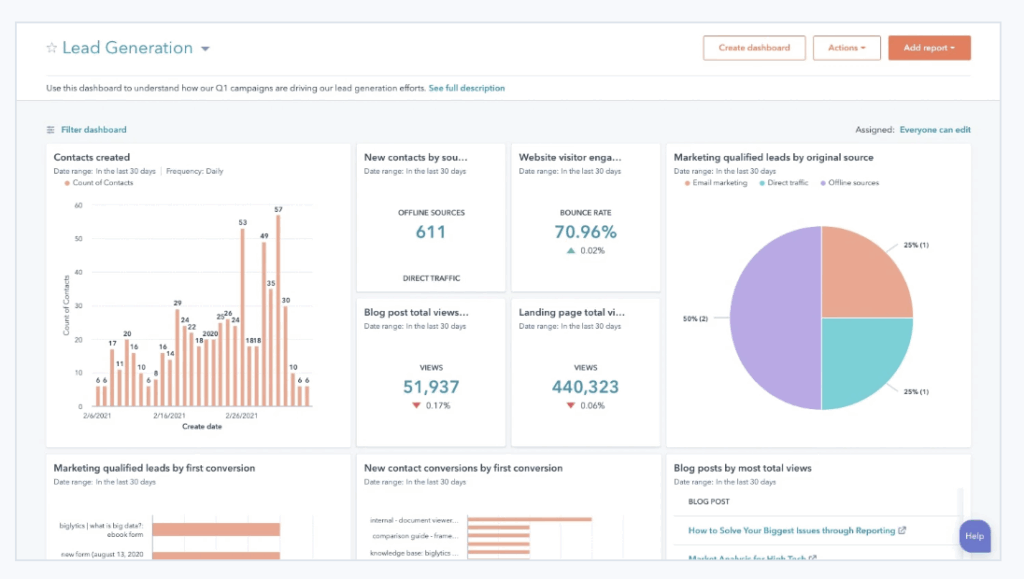Click the Landing page total views title
Viewport: 1024px width, 579px height.
coord(571,313)
